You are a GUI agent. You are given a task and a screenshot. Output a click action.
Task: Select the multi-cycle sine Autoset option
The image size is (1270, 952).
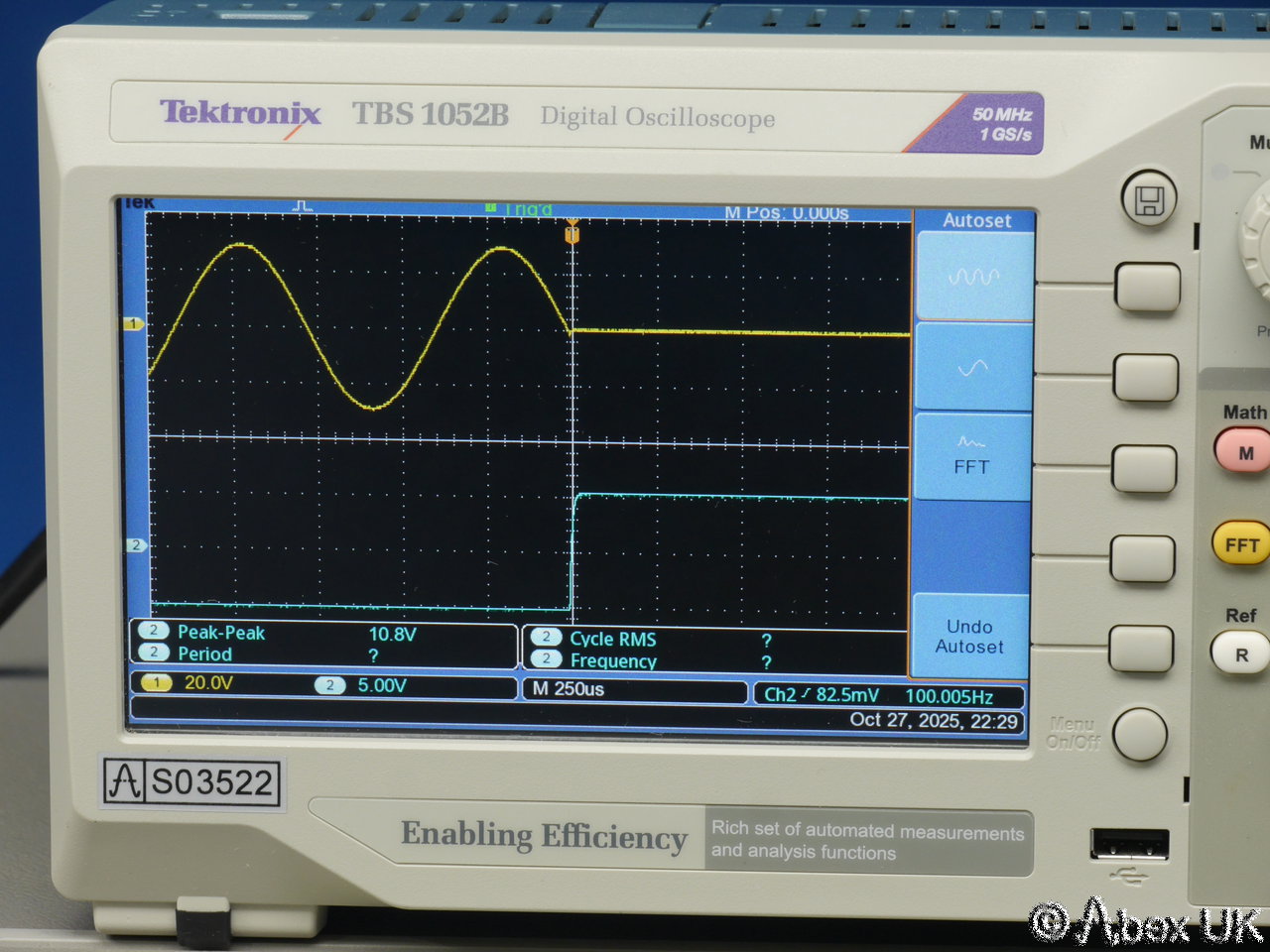tap(973, 276)
